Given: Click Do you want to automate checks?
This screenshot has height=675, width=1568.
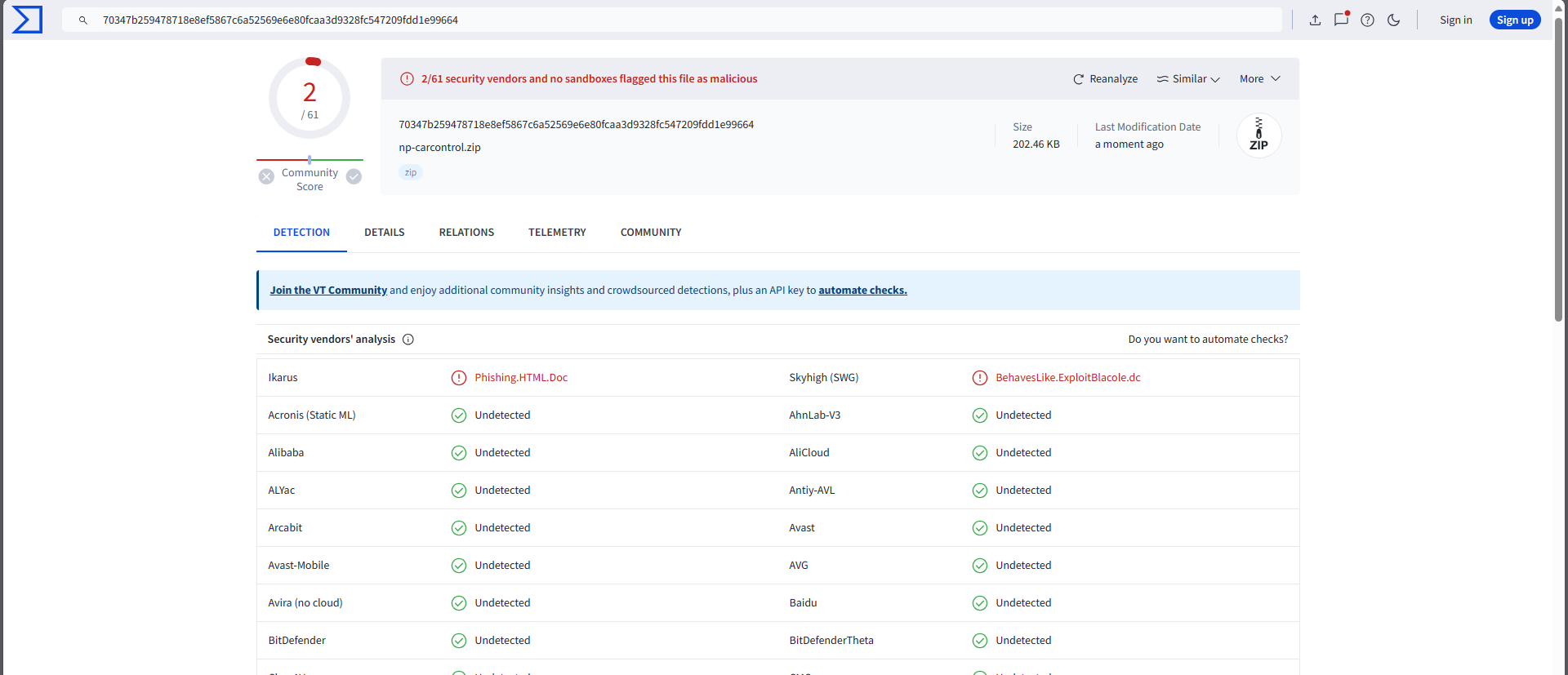Looking at the screenshot, I should pyautogui.click(x=1208, y=340).
